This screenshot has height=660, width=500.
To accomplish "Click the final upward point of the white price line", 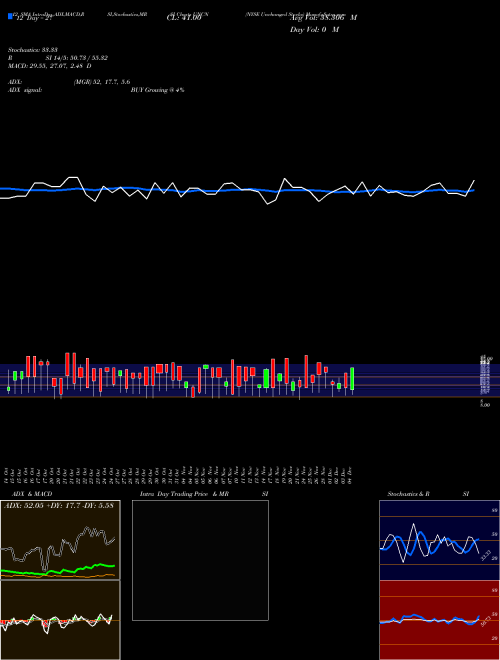I will [x=474, y=181].
